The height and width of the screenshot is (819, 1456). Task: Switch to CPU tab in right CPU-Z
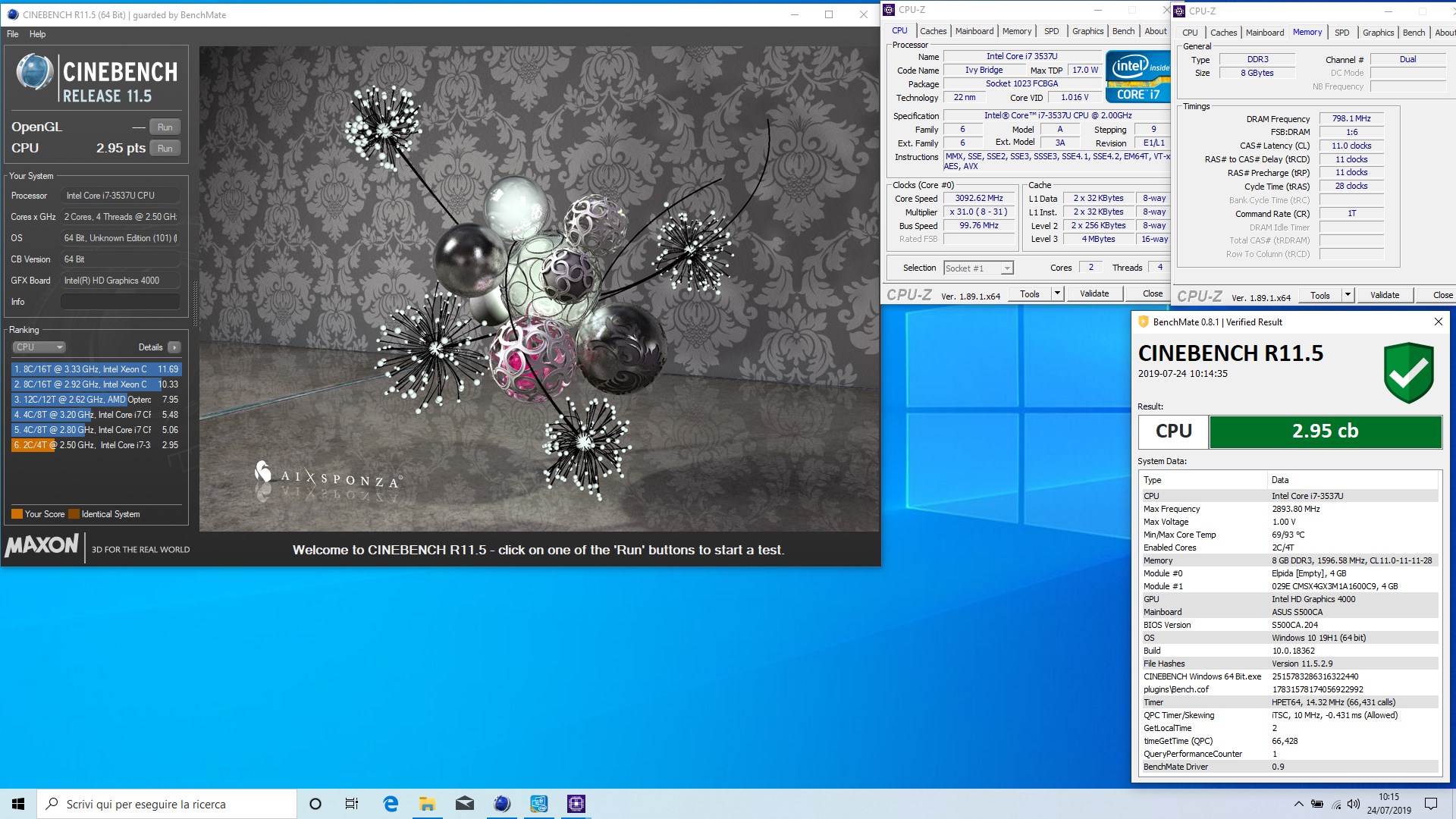pyautogui.click(x=1190, y=33)
